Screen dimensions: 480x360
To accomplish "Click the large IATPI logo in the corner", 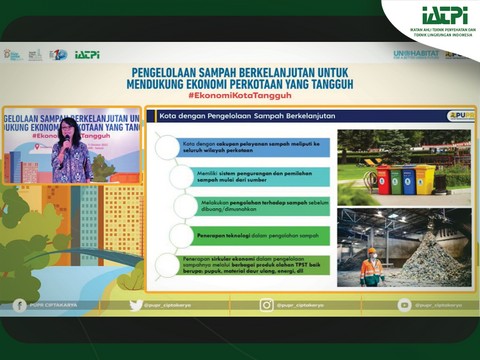I will point(445,15).
